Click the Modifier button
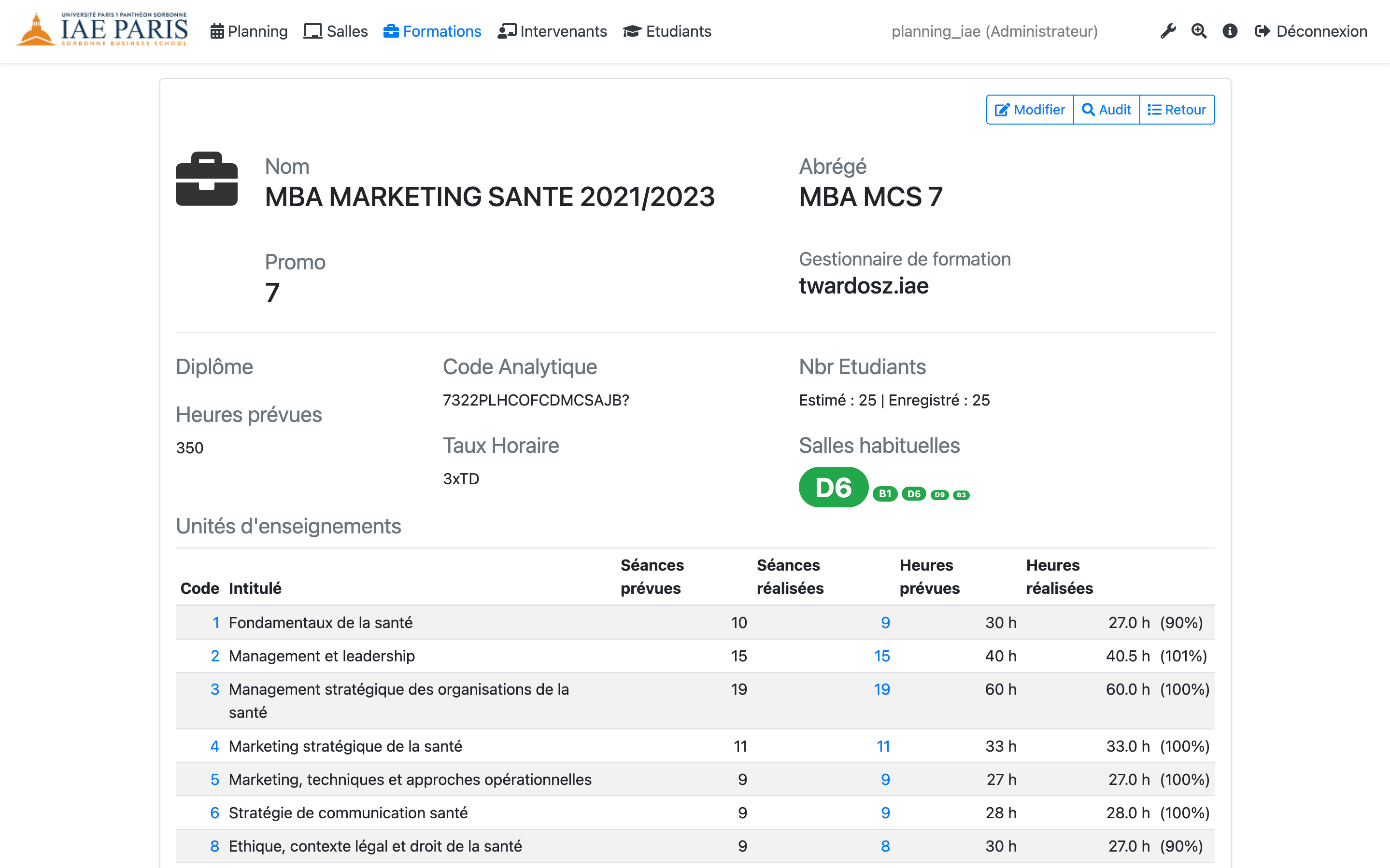This screenshot has height=868, width=1390. (x=1029, y=110)
